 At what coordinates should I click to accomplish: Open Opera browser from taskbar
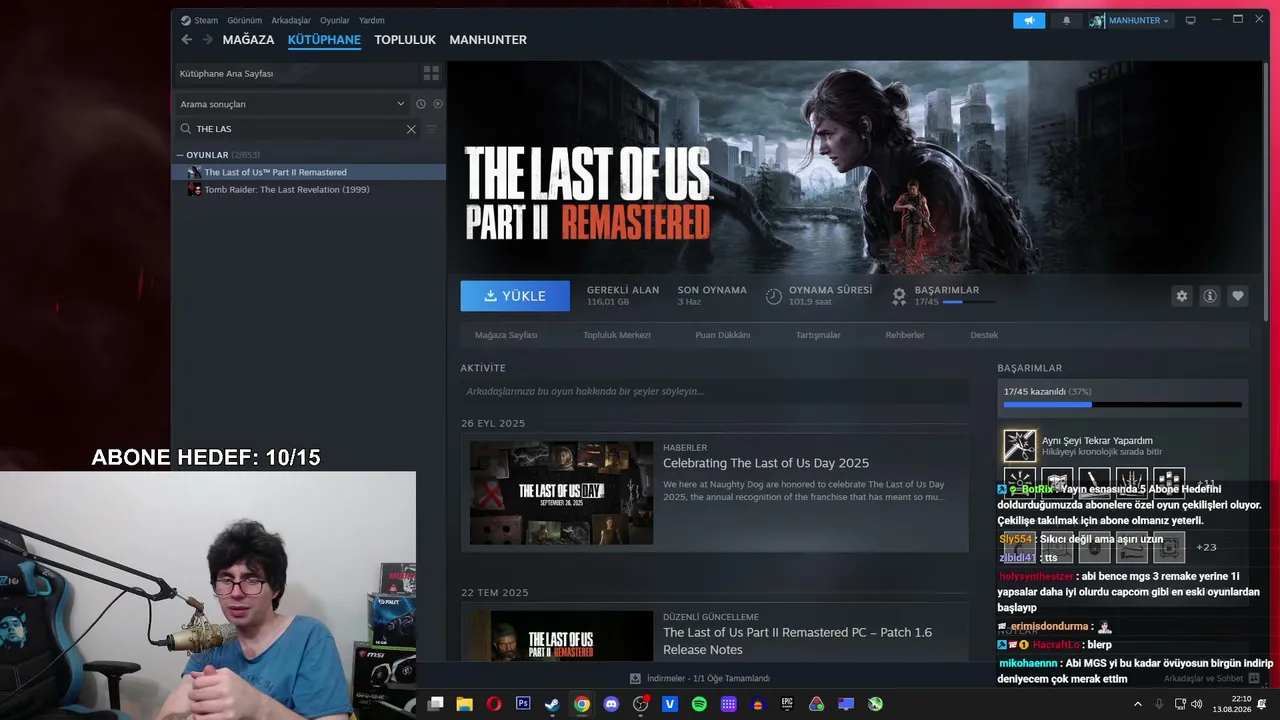point(493,704)
